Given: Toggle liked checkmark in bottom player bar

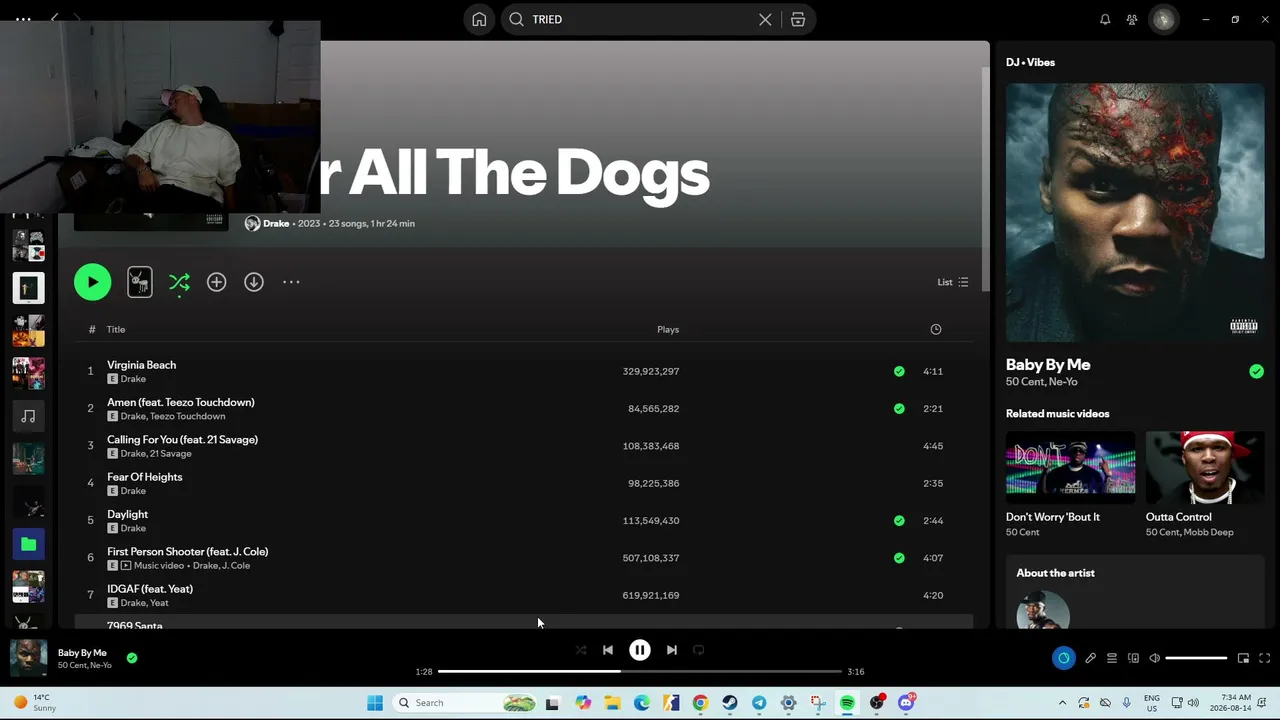Looking at the screenshot, I should point(132,658).
